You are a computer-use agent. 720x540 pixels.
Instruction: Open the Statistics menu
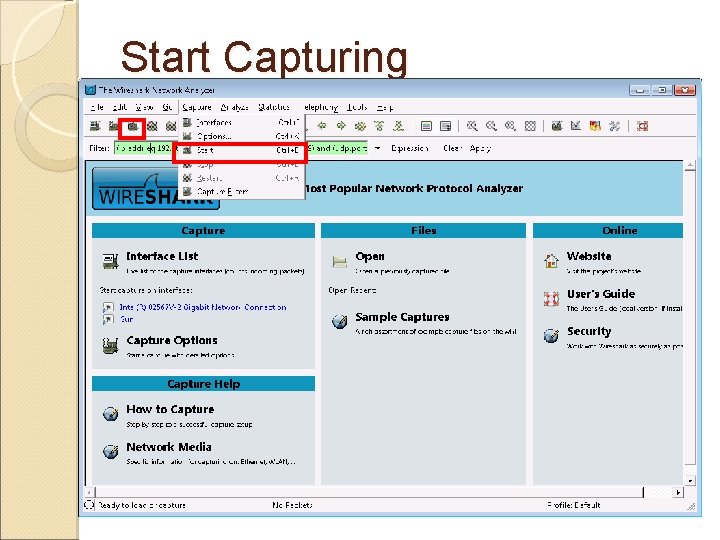coord(274,107)
